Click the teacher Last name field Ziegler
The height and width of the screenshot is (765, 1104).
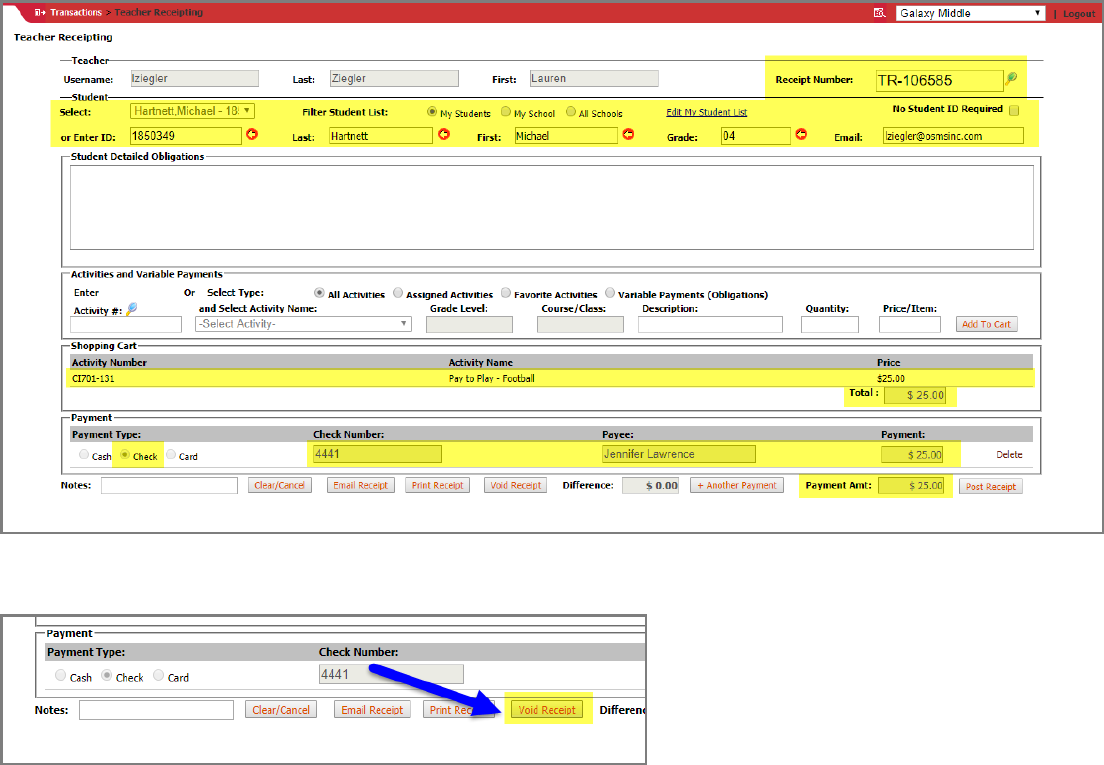(x=394, y=79)
